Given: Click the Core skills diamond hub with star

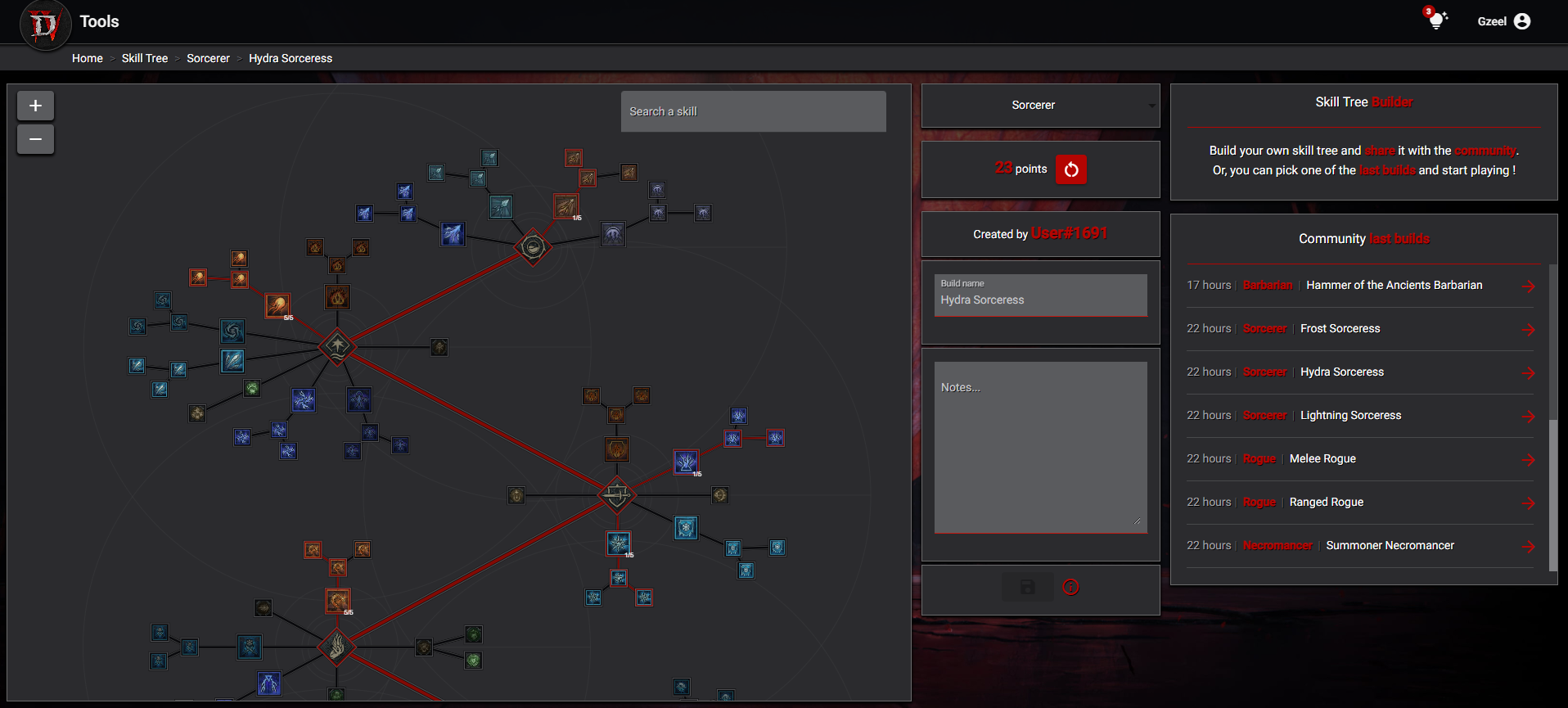Looking at the screenshot, I should (337, 346).
